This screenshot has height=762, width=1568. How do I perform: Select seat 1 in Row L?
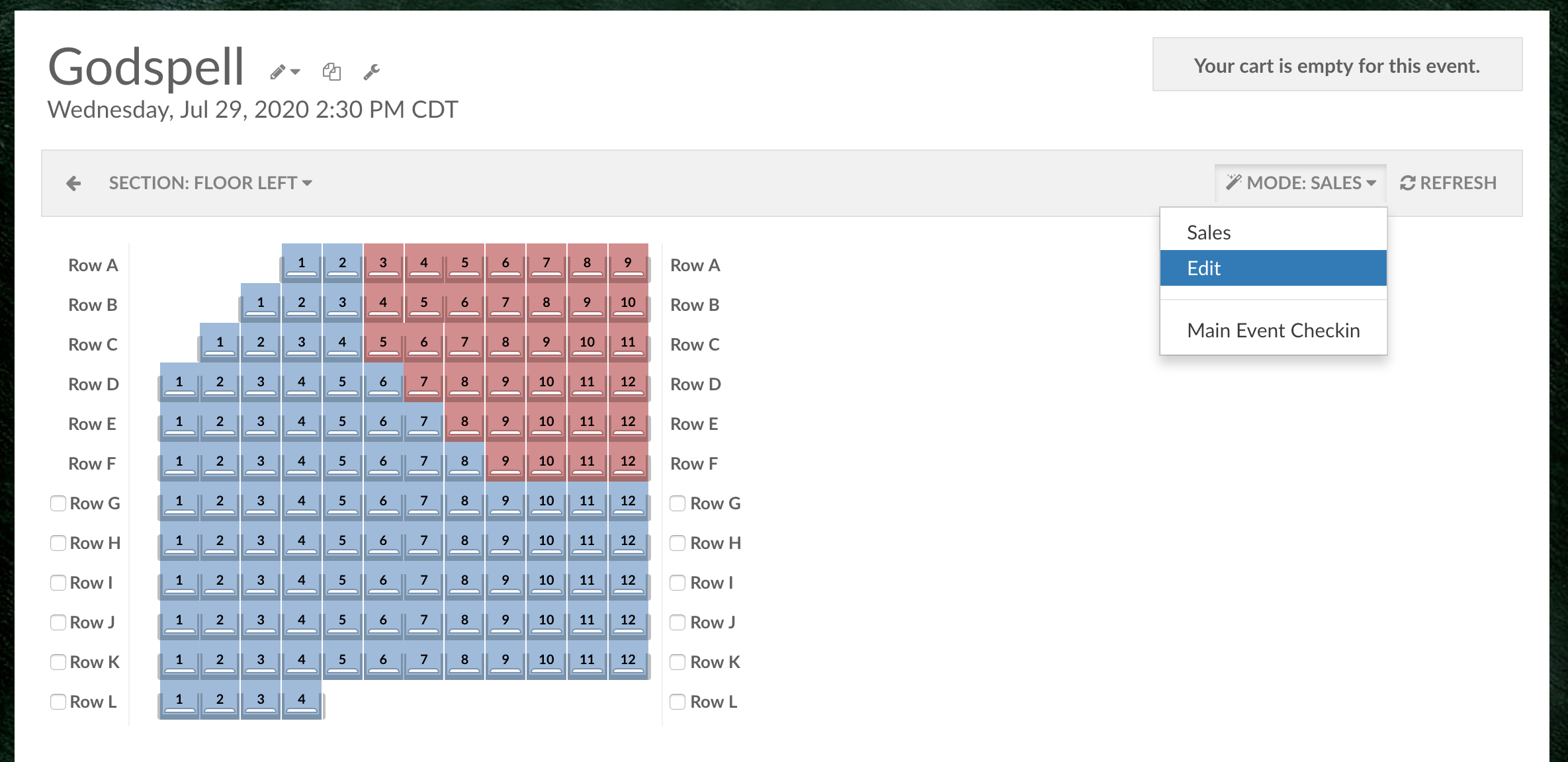179,700
